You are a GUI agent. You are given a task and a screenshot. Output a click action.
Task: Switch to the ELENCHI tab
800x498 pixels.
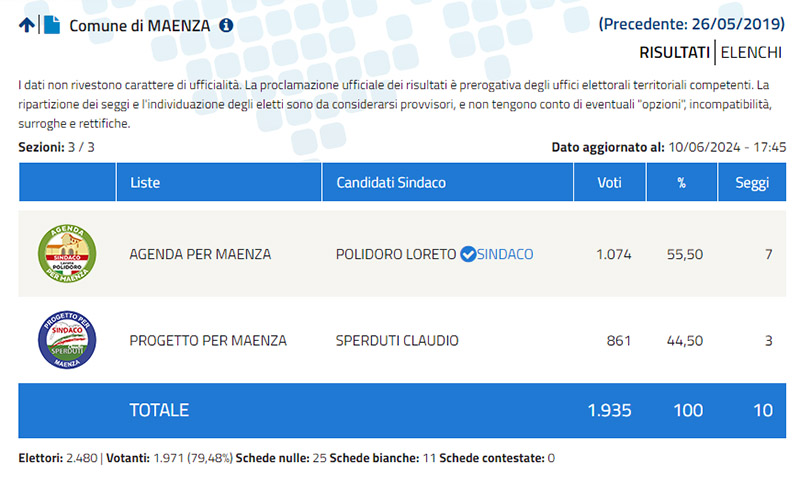coord(751,52)
